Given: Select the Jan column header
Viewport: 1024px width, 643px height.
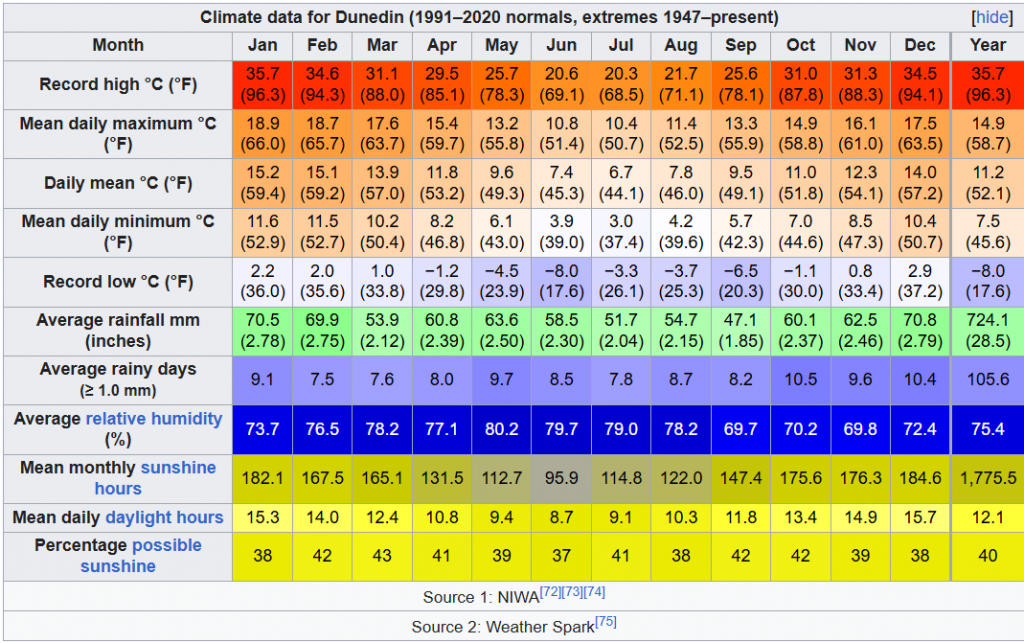Looking at the screenshot, I should 263,46.
